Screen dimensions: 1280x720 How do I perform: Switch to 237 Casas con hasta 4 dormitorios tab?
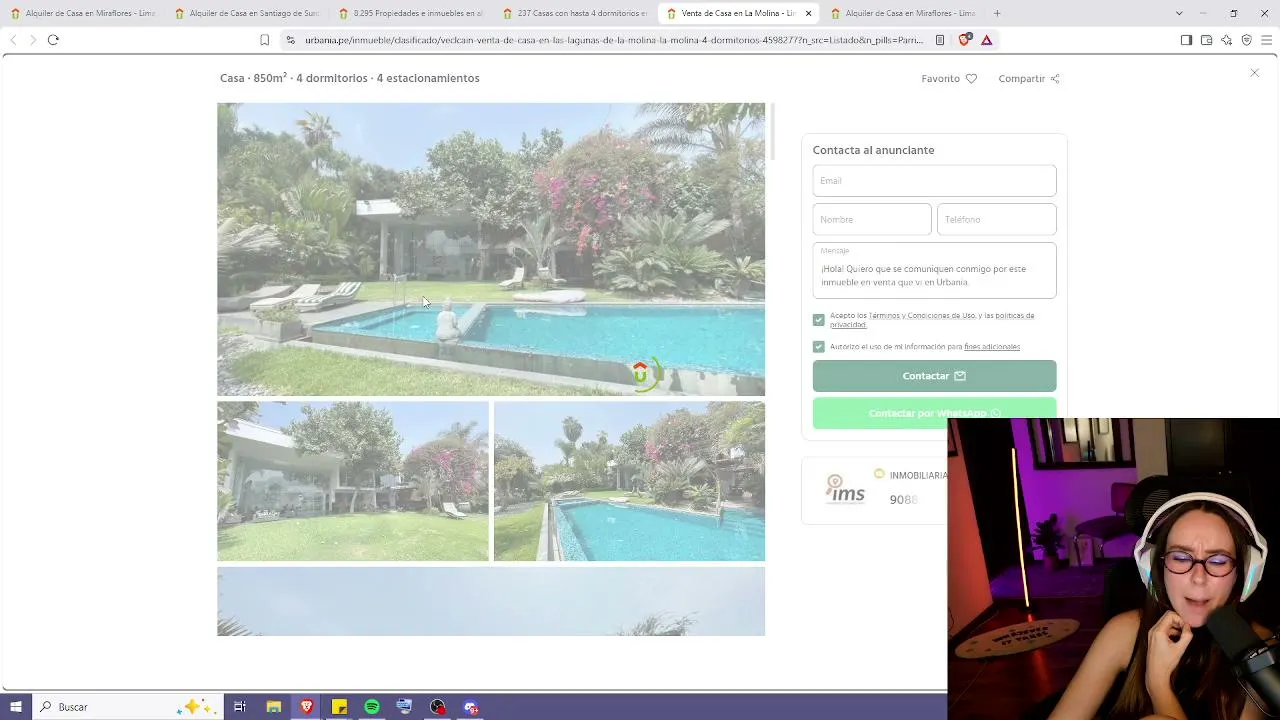tap(575, 13)
